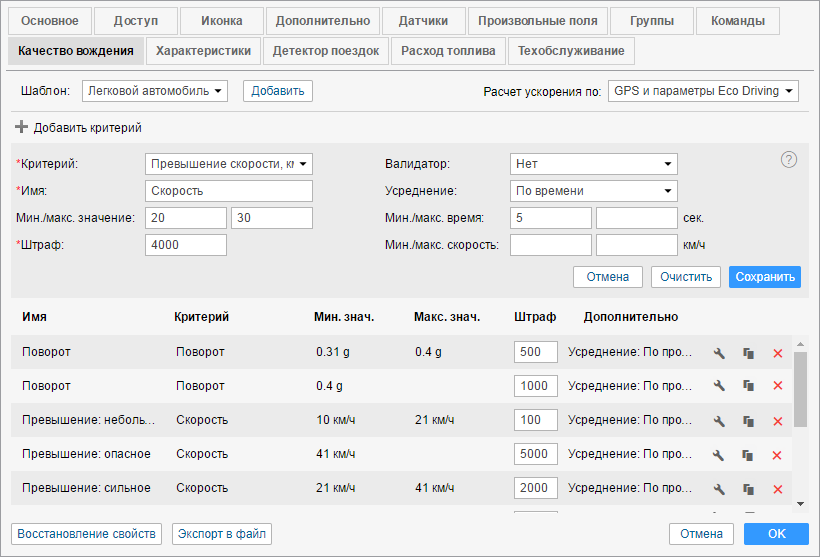Delete the first Поворот row
Image resolution: width=820 pixels, height=557 pixels.
coord(777,353)
